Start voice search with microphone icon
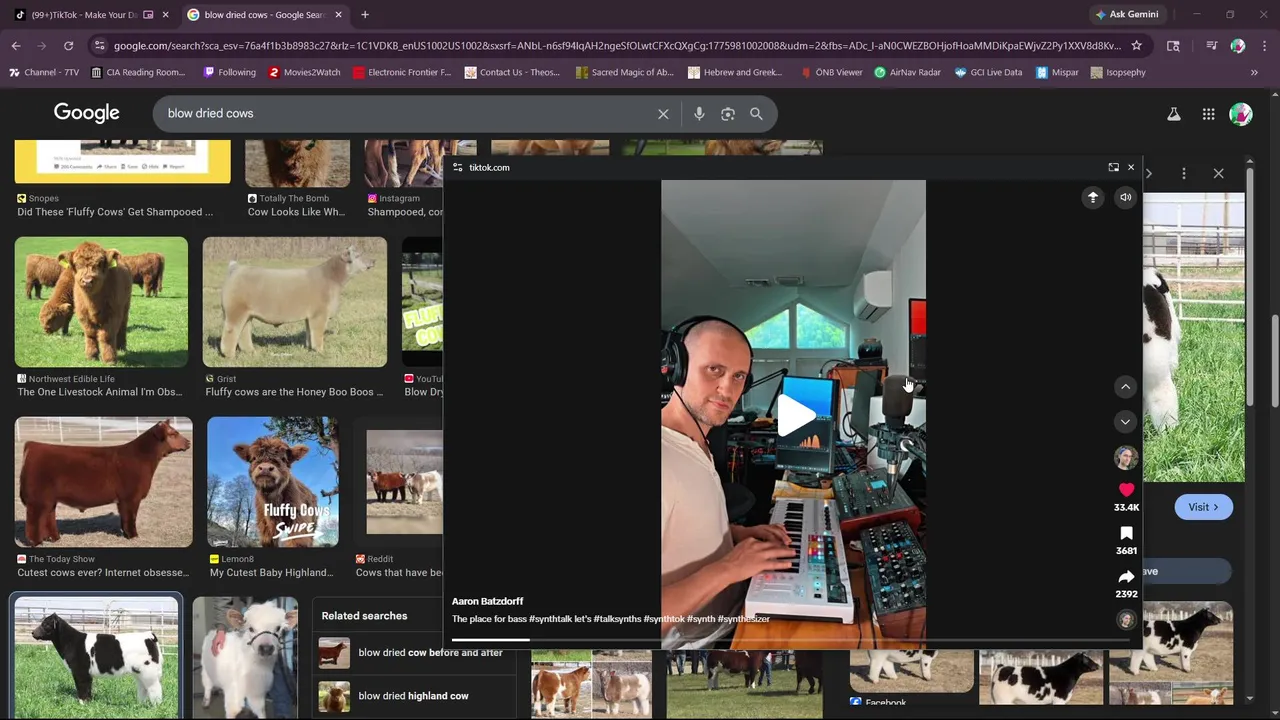 coord(699,114)
